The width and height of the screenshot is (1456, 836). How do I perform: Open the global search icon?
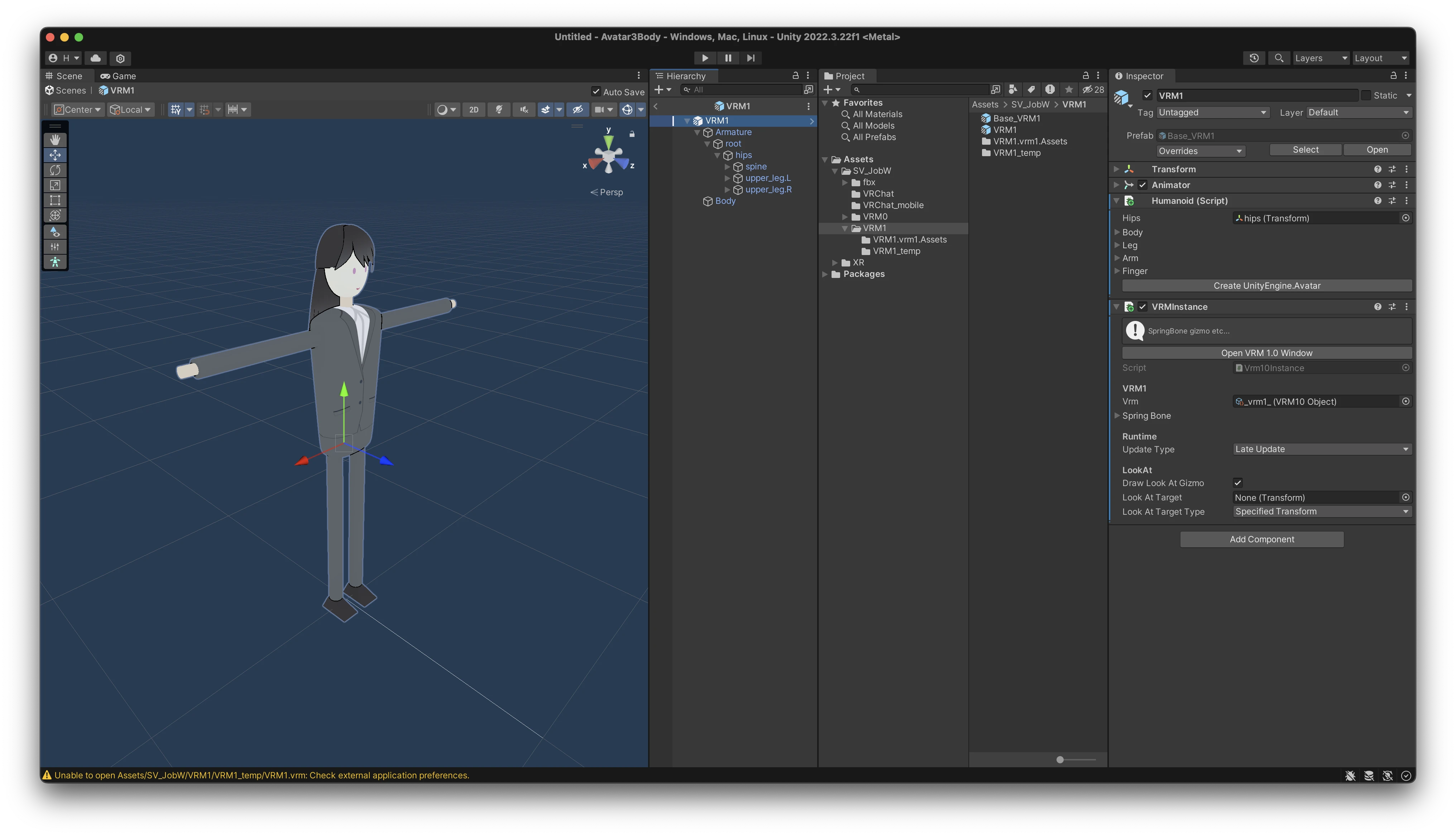pos(1279,58)
